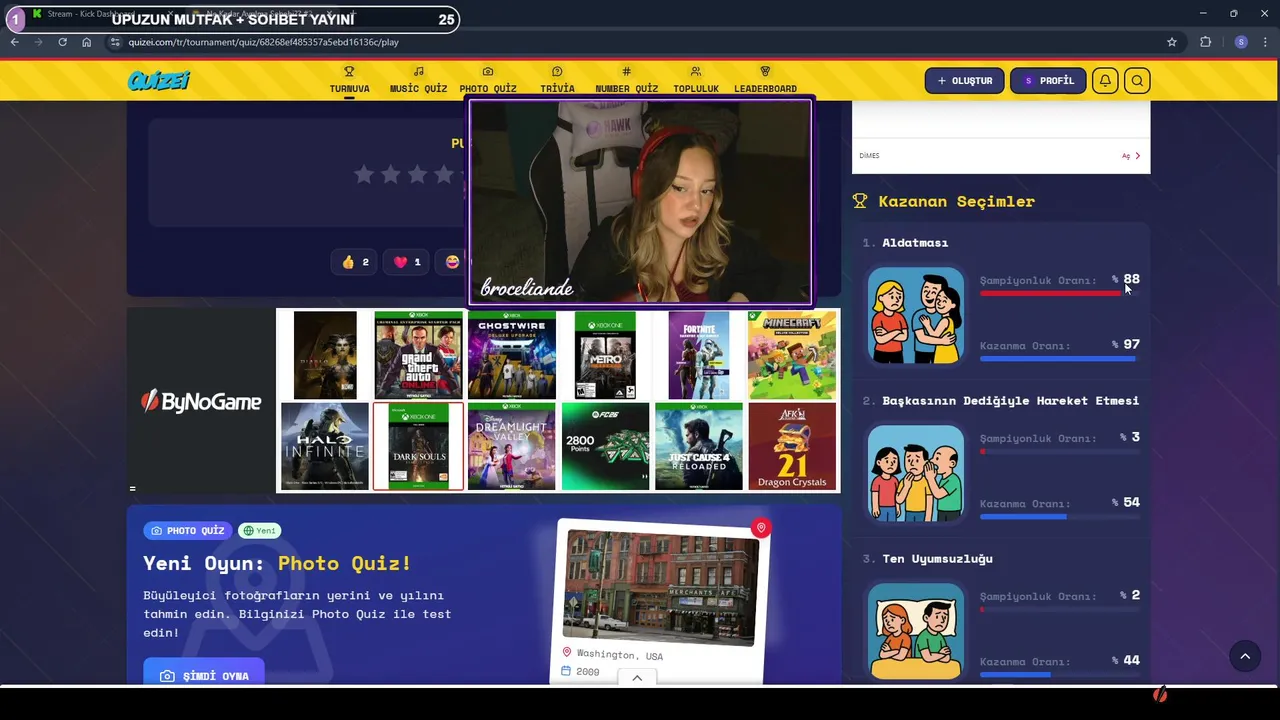Screen dimensions: 1280x720
Task: Open the Dark Souls thumbnail
Action: [418, 446]
